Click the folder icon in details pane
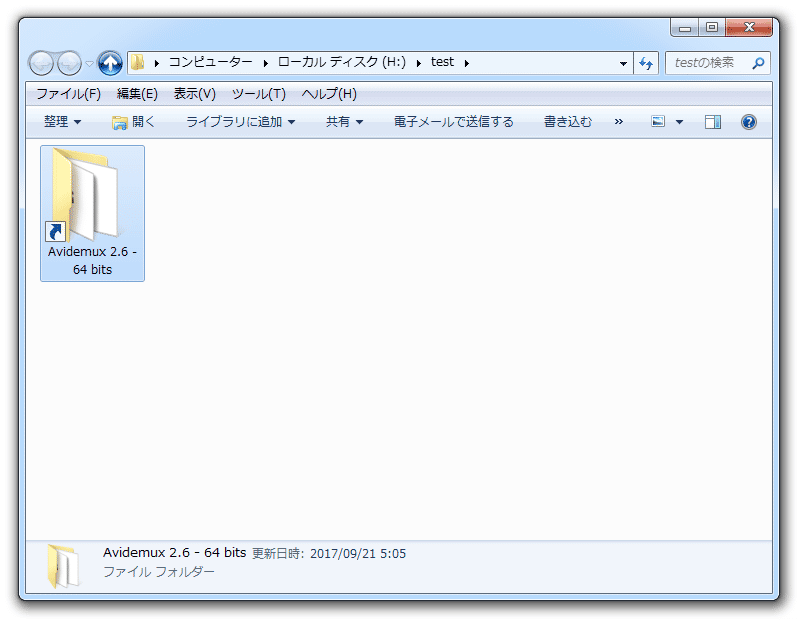This screenshot has width=801, height=622. point(63,566)
